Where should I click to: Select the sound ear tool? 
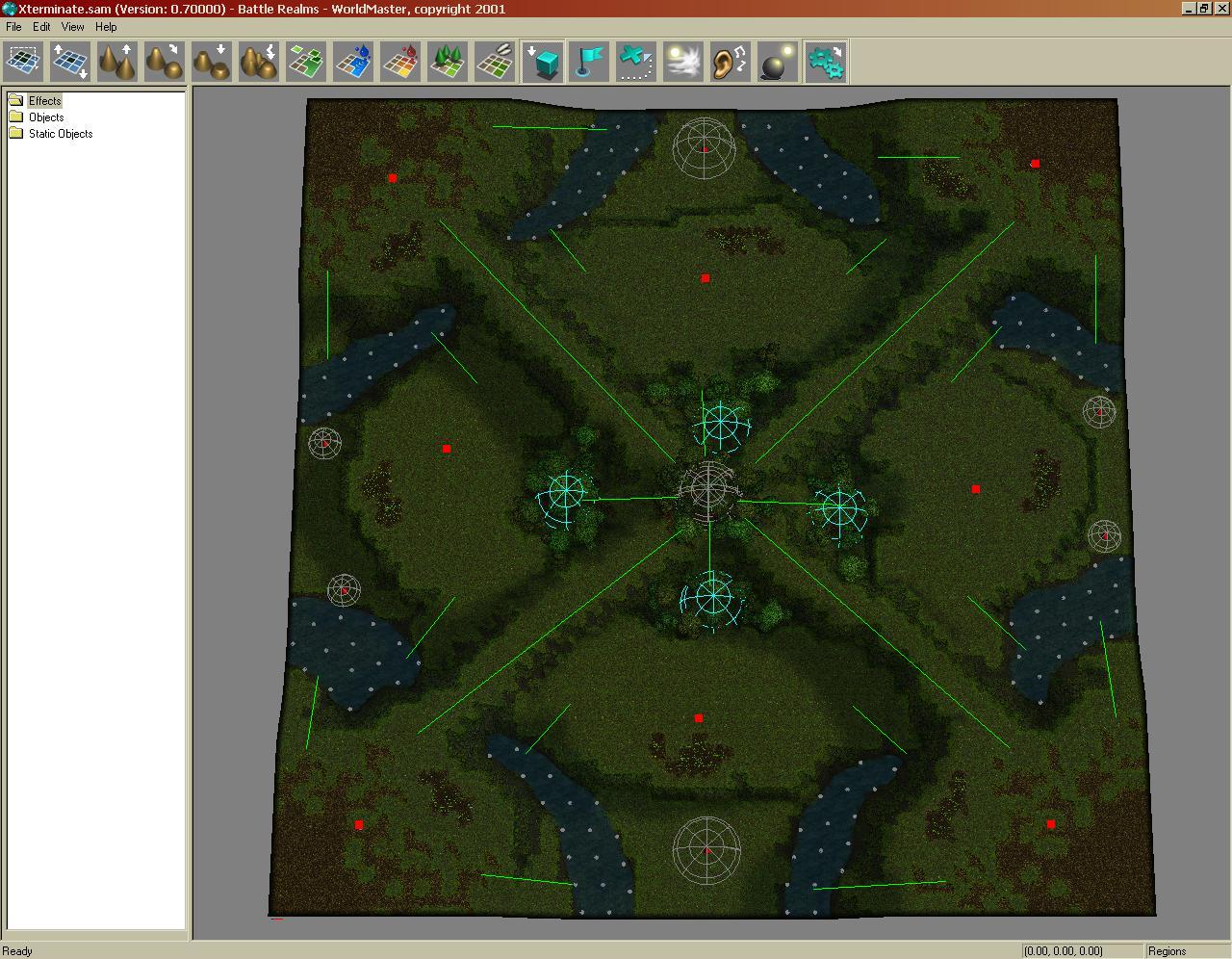click(x=731, y=62)
